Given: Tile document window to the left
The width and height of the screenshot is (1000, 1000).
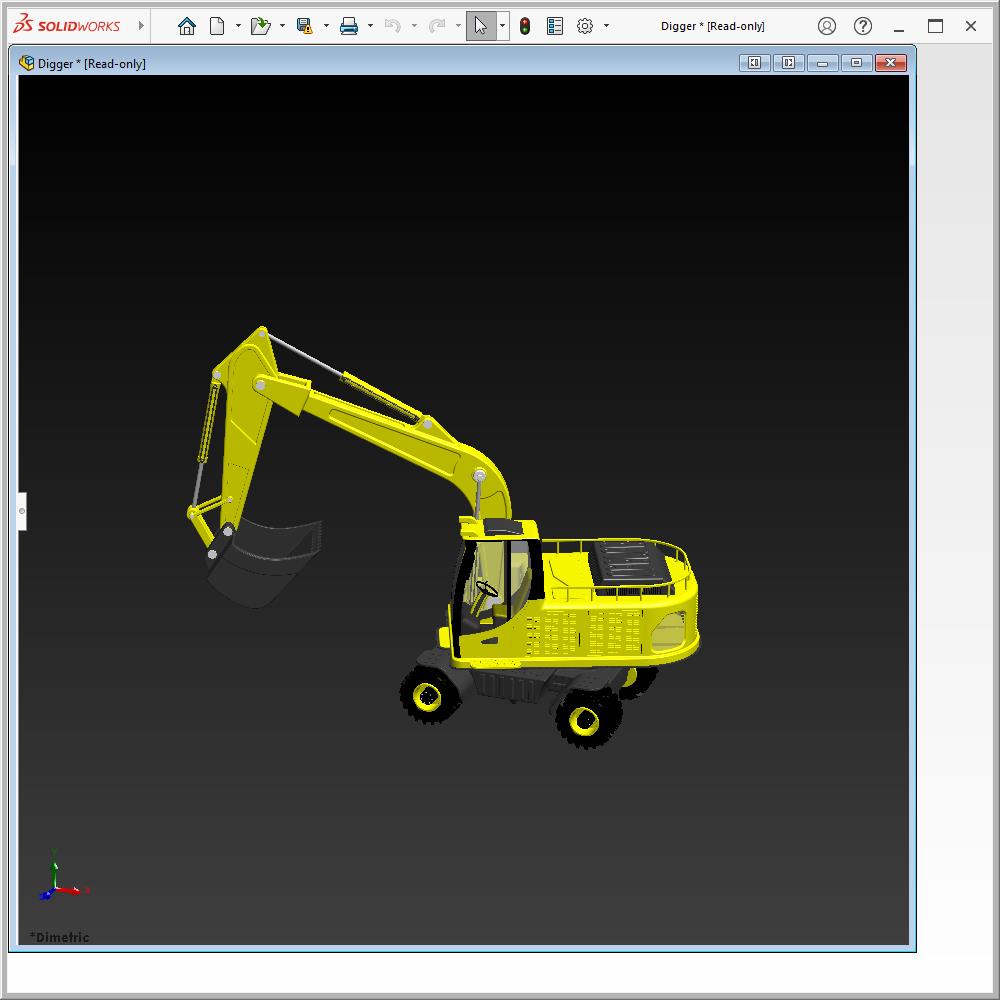Looking at the screenshot, I should point(754,63).
